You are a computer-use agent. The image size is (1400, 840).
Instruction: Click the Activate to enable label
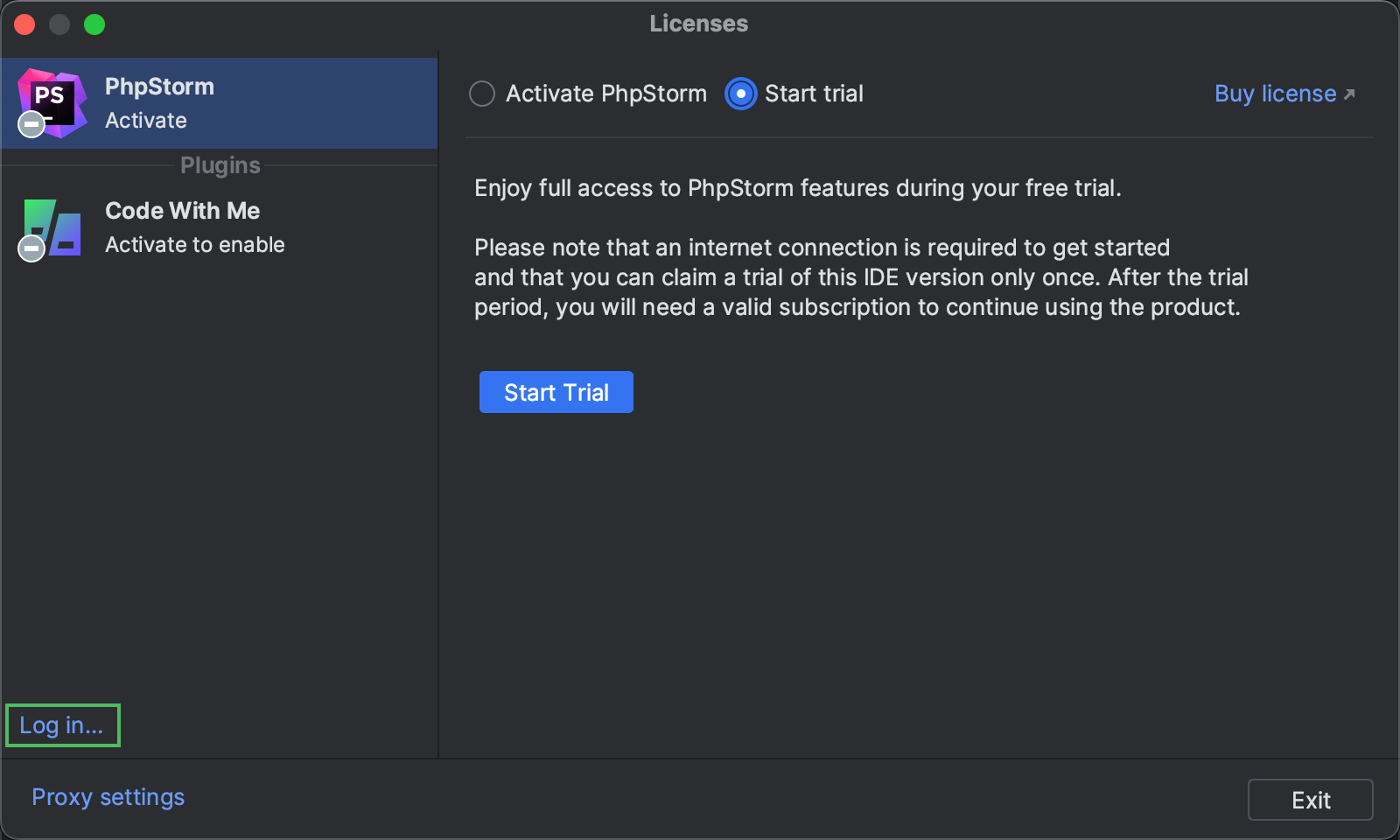[194, 245]
